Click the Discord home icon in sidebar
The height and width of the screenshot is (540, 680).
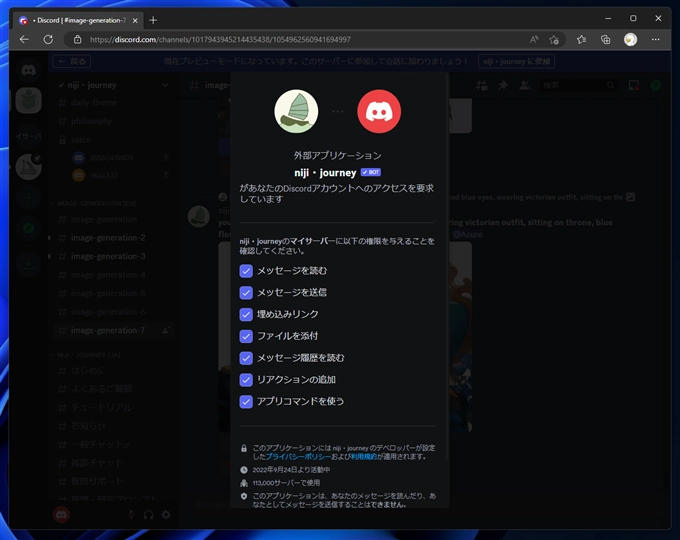pyautogui.click(x=29, y=70)
